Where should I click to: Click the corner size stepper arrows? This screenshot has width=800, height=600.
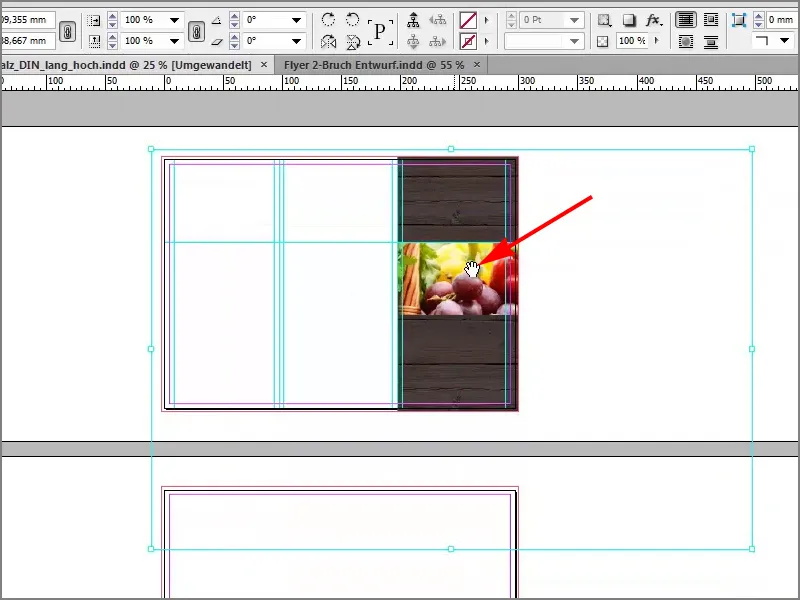759,20
